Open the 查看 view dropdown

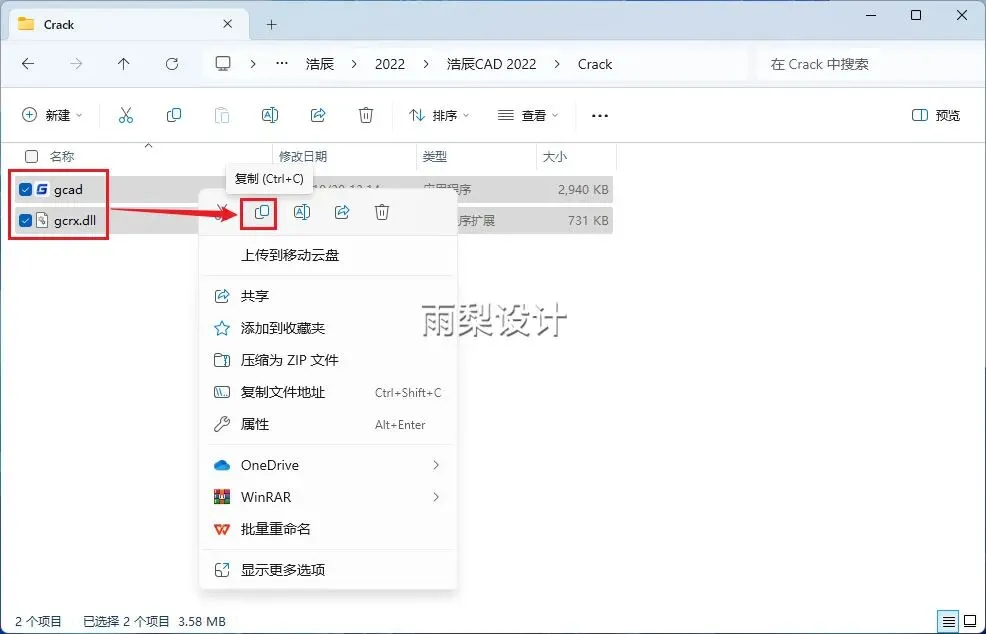pyautogui.click(x=528, y=115)
